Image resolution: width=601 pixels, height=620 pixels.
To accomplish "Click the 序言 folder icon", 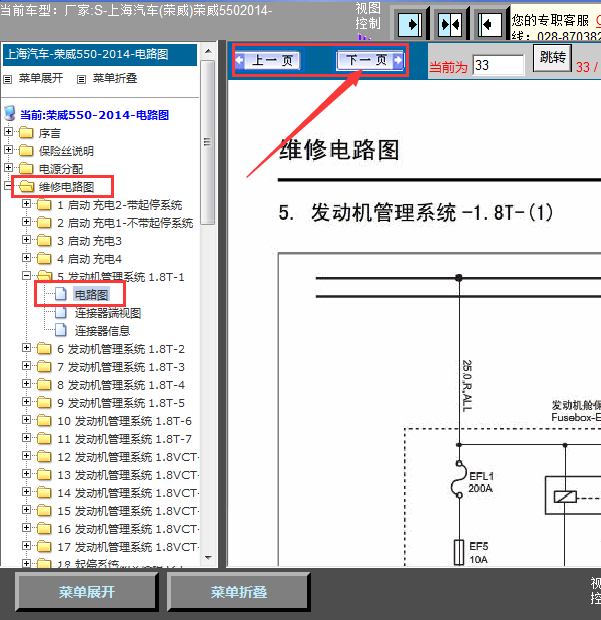I will pos(26,132).
